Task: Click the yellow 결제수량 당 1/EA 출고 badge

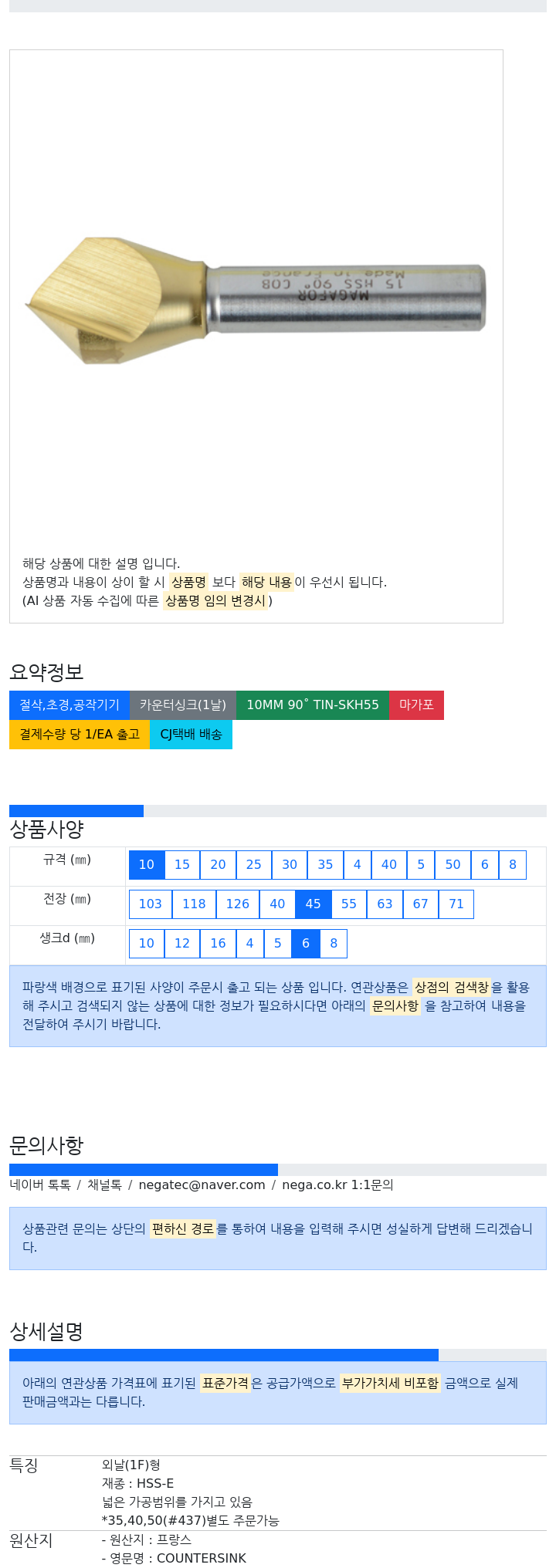Action: click(80, 735)
